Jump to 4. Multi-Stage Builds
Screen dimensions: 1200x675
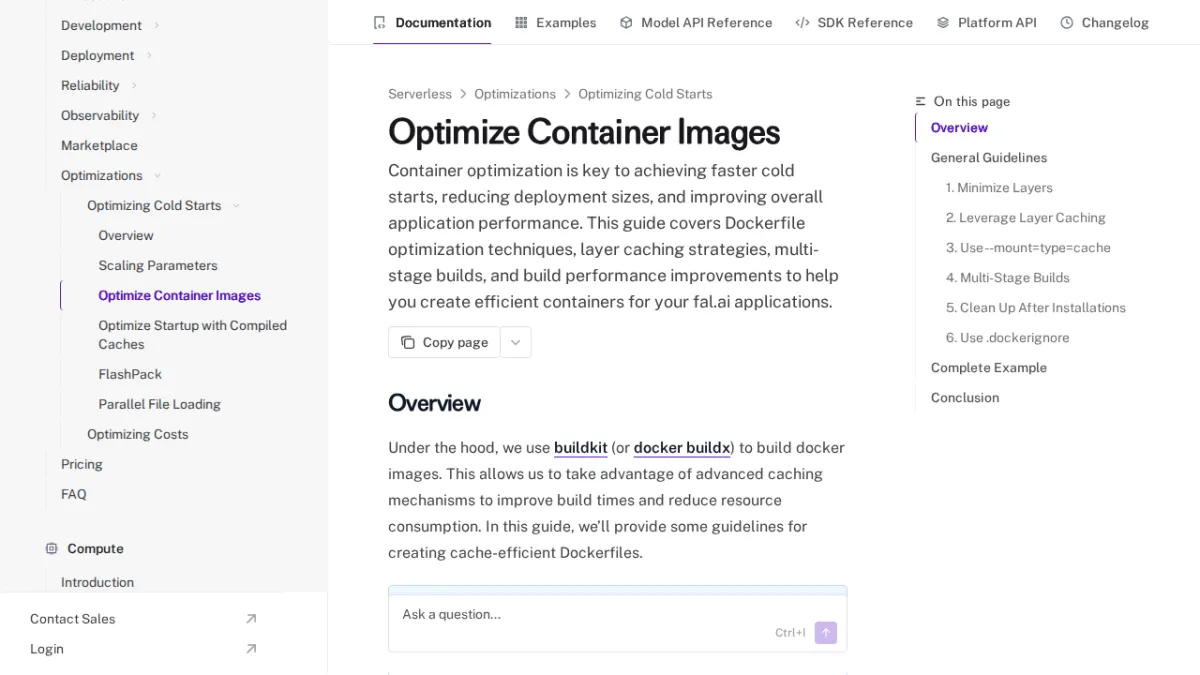[x=1008, y=277]
